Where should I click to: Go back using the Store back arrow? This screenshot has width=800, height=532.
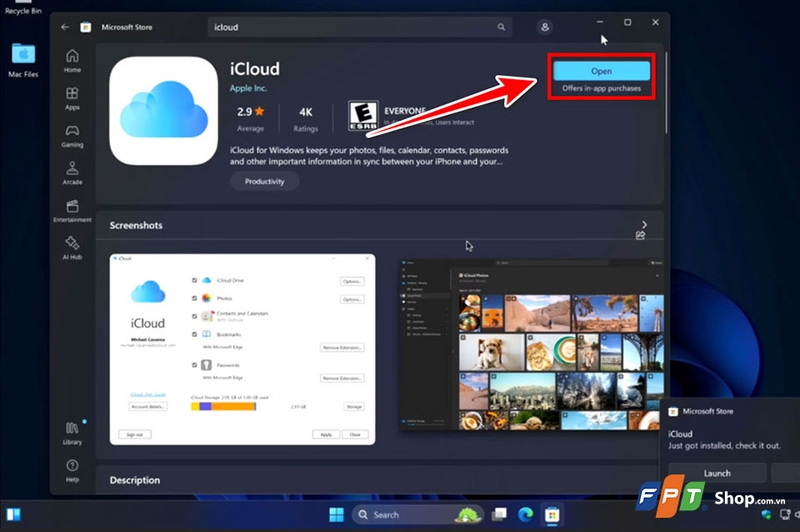tap(65, 27)
